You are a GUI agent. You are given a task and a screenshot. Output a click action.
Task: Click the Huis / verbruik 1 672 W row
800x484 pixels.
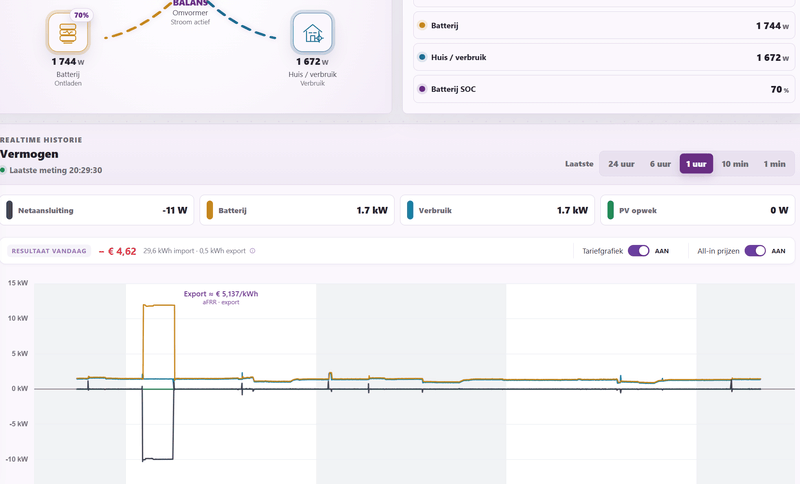(604, 57)
